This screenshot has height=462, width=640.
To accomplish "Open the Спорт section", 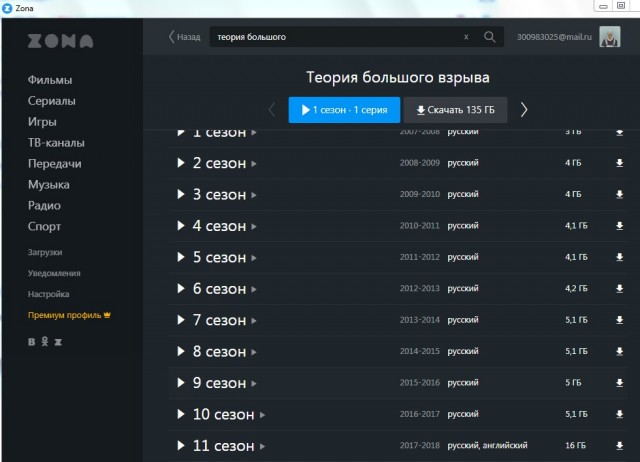I will click(x=44, y=227).
